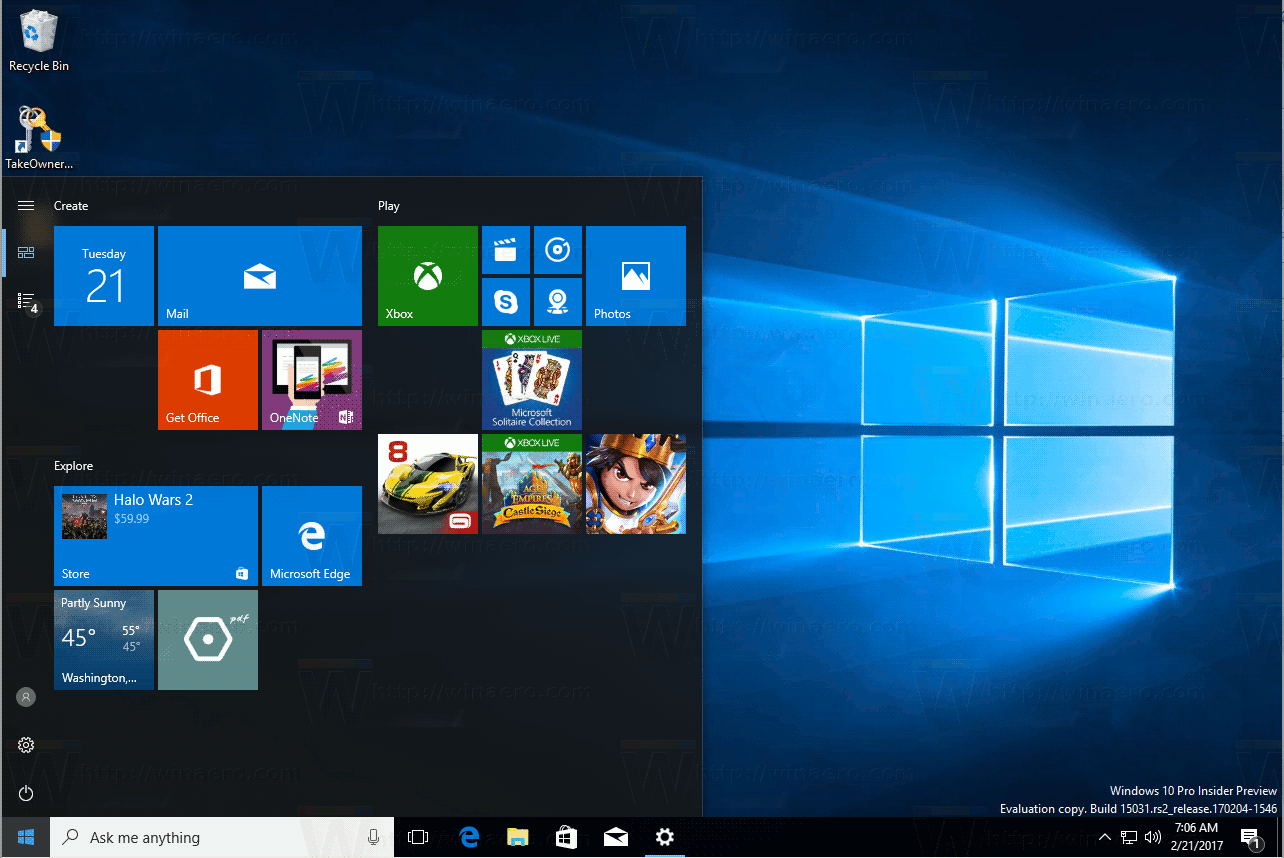Open the Mail icon on the taskbar
The height and width of the screenshot is (858, 1284).
(x=615, y=837)
